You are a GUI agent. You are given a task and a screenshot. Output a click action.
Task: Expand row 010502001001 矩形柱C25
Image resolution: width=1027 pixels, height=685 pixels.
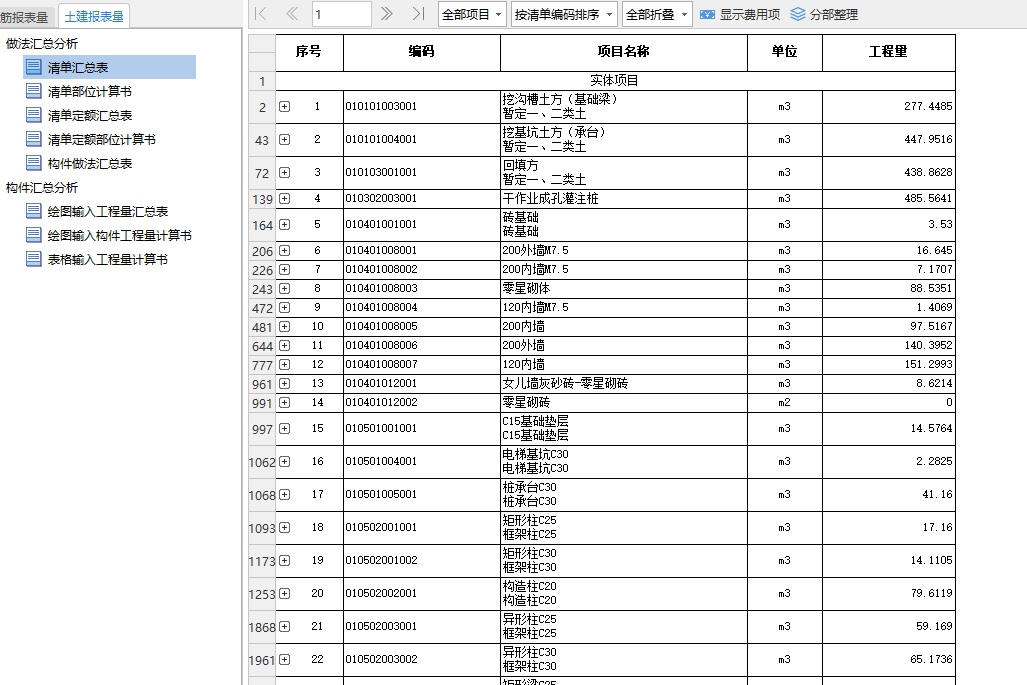coord(284,527)
